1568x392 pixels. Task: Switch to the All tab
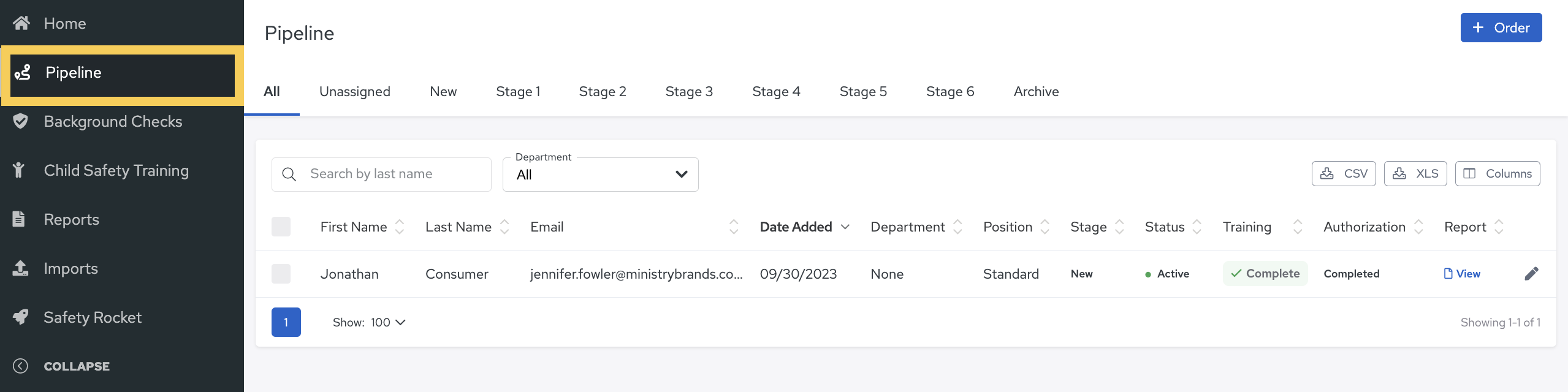[272, 91]
